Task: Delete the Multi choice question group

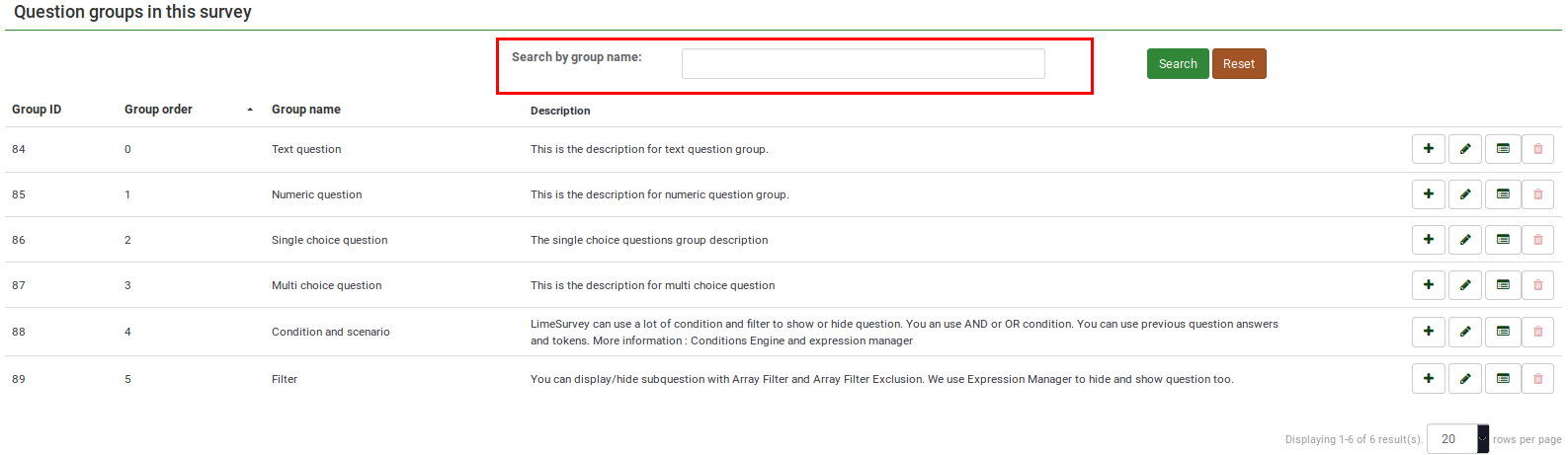Action: tap(1537, 285)
